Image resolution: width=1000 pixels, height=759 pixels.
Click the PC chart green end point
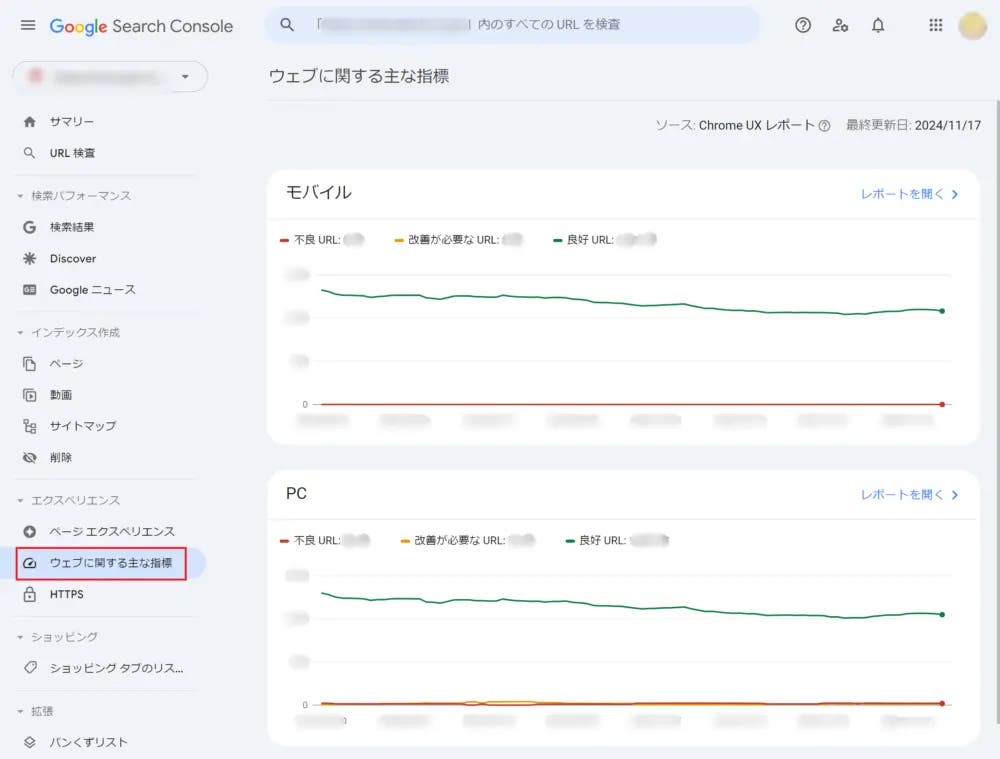(942, 615)
